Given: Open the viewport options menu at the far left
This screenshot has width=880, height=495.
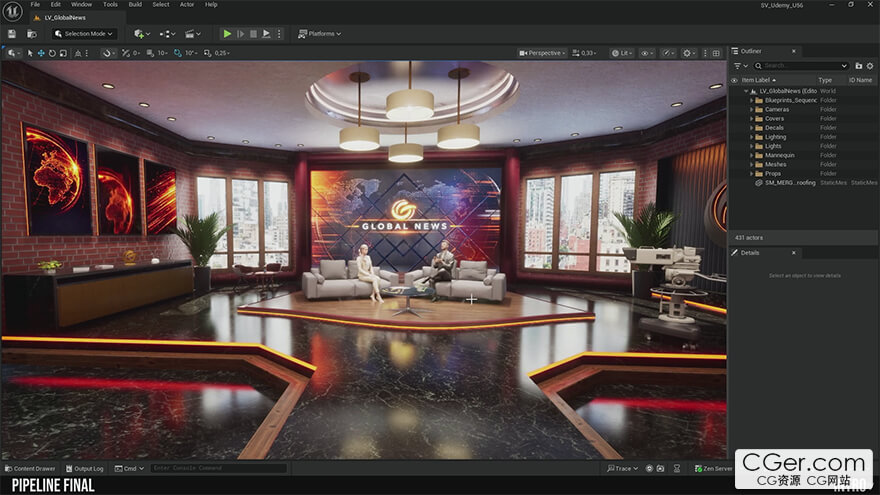Looking at the screenshot, I should 13,53.
